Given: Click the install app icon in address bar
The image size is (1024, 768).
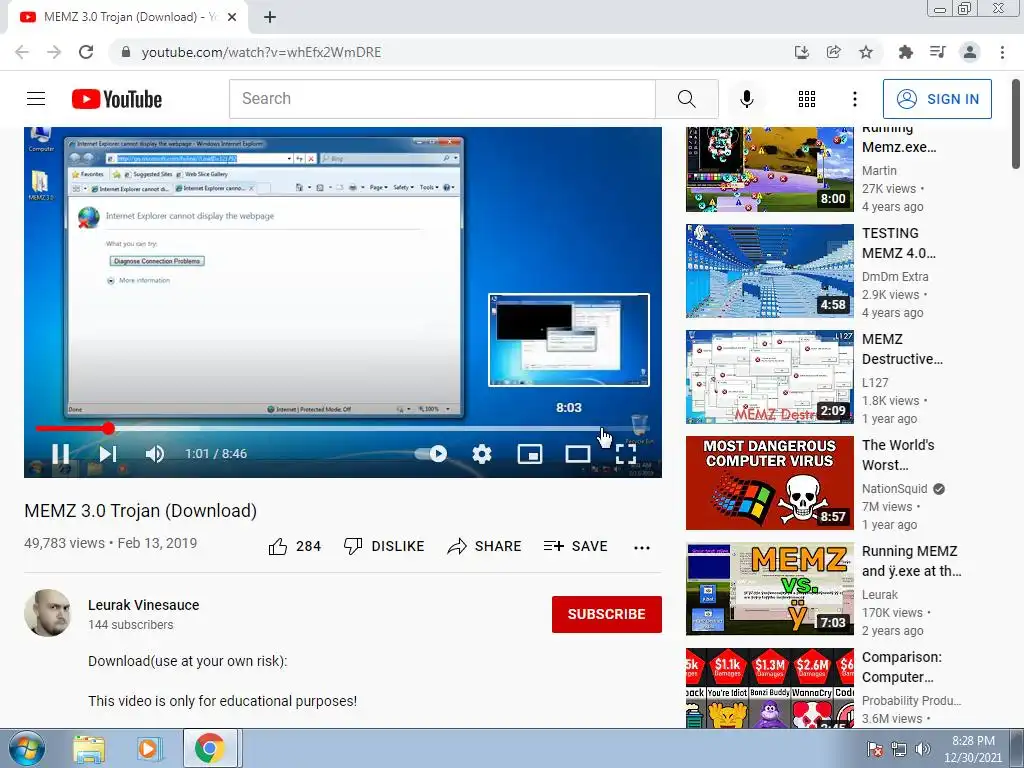Looking at the screenshot, I should point(801,52).
